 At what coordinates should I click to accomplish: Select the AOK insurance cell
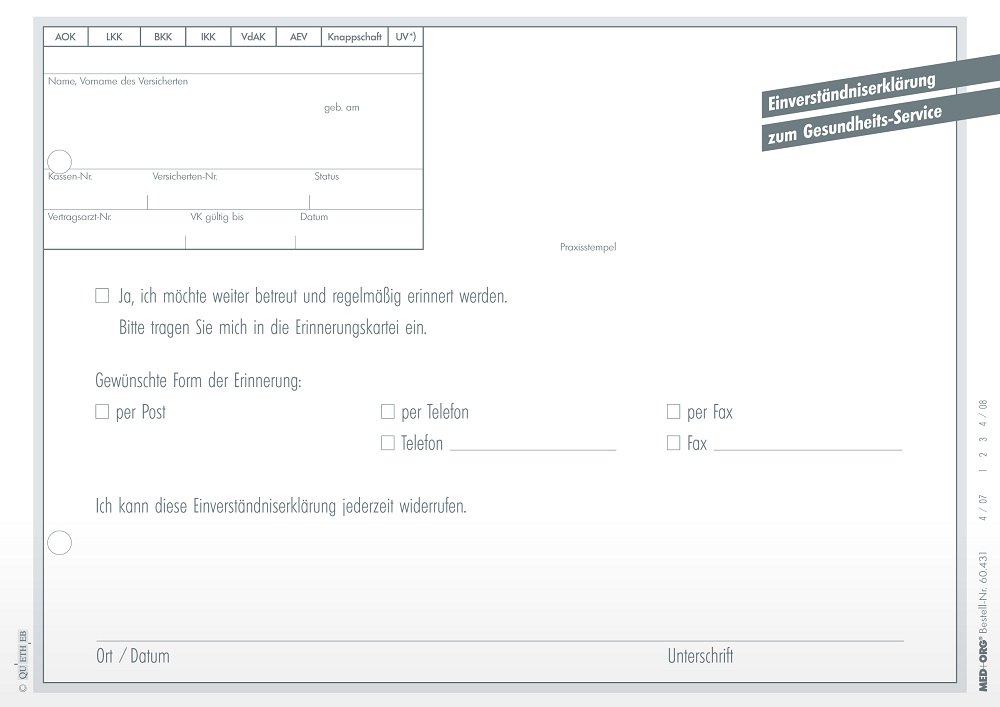66,37
